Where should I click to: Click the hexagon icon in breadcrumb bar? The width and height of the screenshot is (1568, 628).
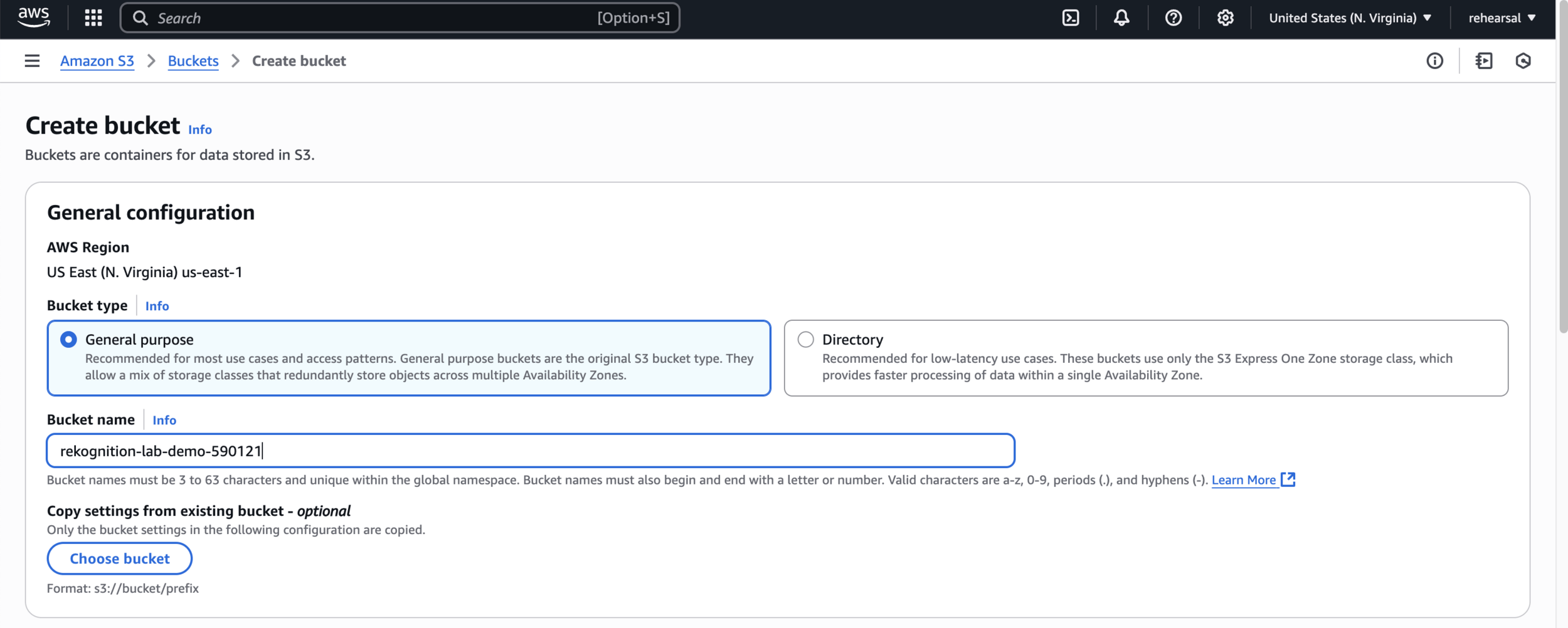[1523, 61]
